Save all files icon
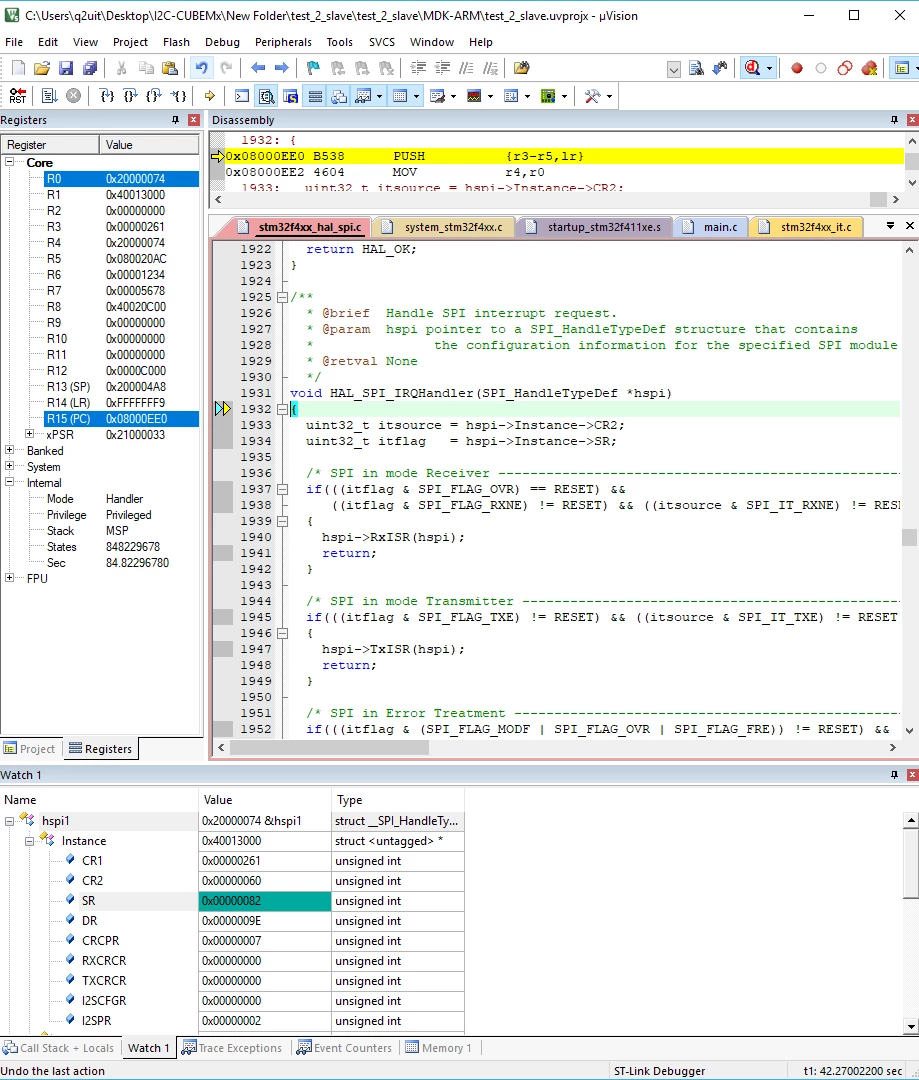919x1080 pixels. 90,68
